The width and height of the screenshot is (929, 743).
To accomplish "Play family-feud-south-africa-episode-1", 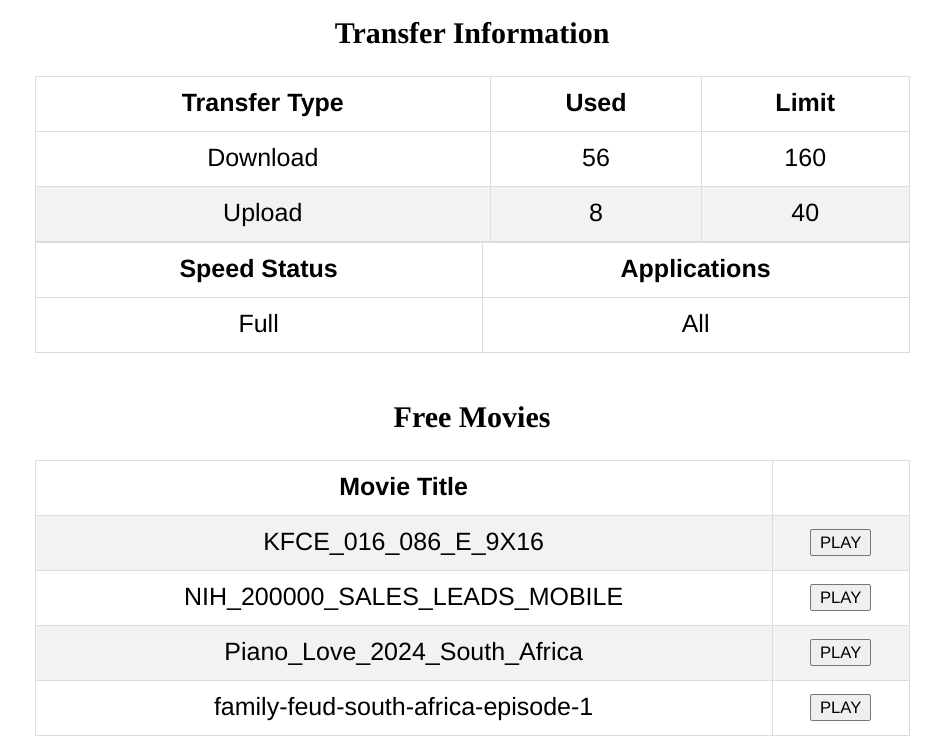I will [840, 707].
